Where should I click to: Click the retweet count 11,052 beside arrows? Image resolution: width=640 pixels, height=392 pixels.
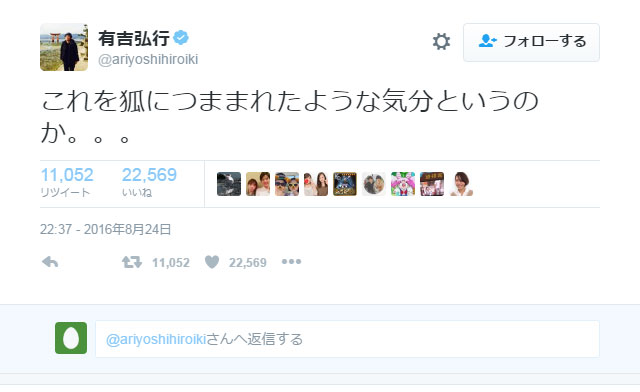pos(171,263)
